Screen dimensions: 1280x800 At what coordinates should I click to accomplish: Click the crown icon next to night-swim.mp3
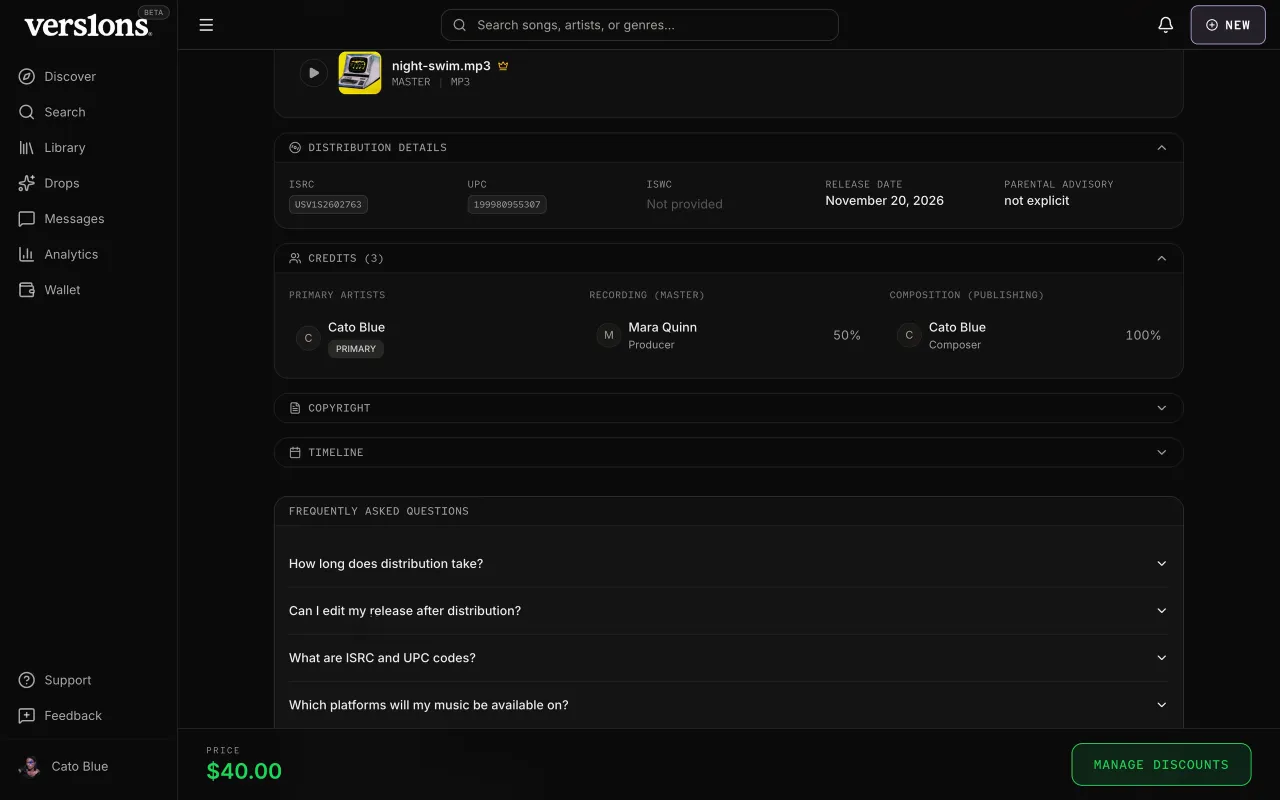click(x=503, y=66)
